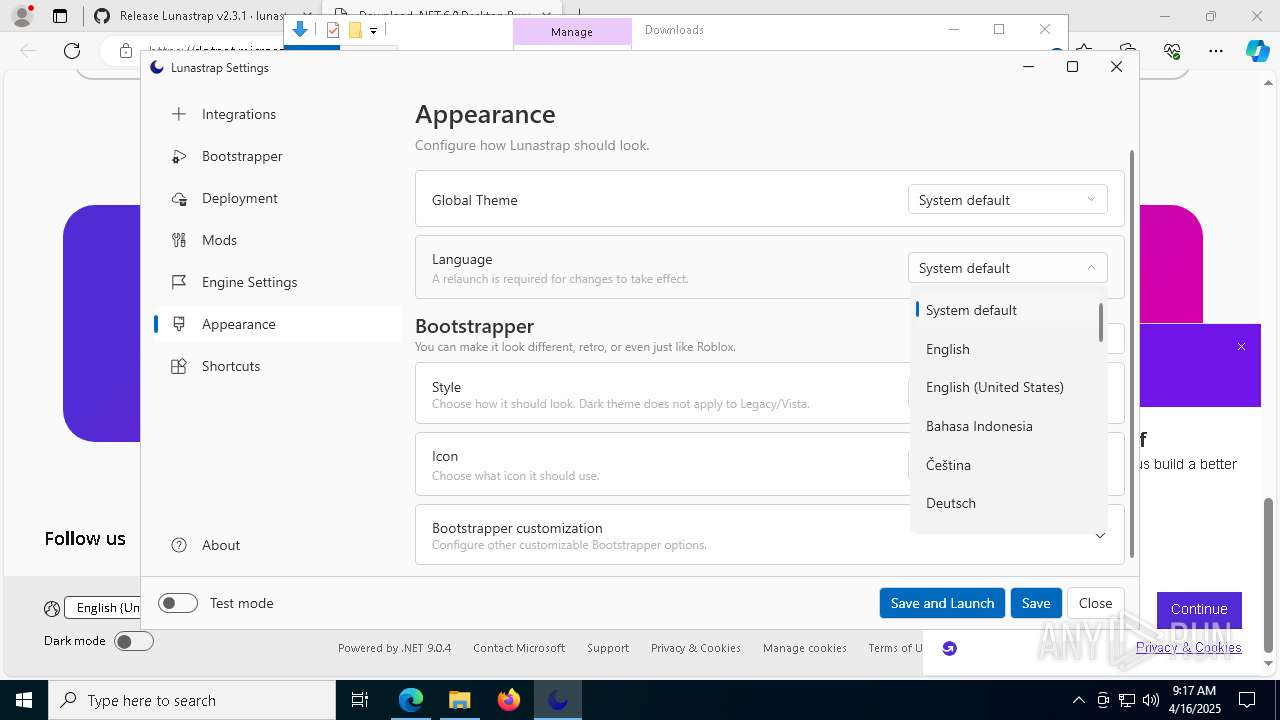Open the Support link in page footer
The height and width of the screenshot is (720, 1280).
608,648
